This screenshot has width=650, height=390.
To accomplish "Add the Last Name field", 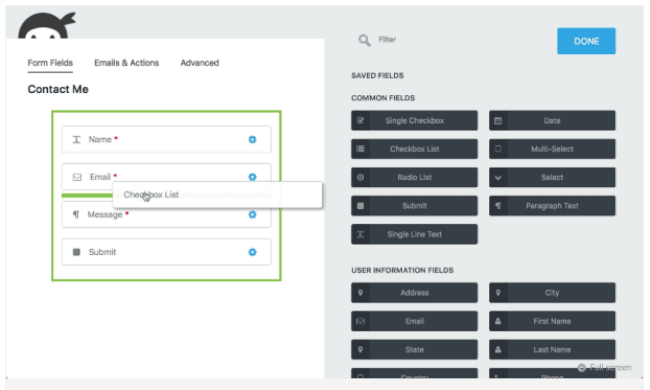I will [x=552, y=350].
